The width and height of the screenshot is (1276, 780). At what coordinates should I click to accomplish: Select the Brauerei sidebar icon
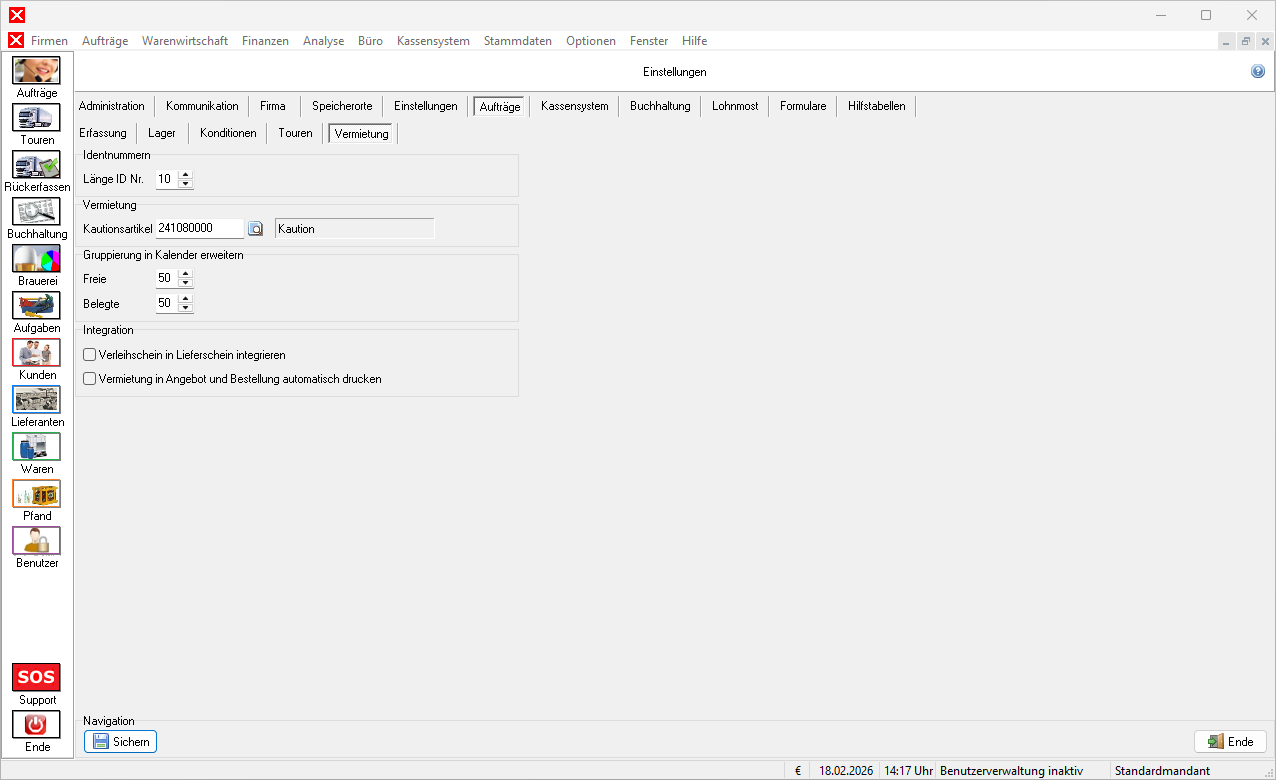[36, 259]
